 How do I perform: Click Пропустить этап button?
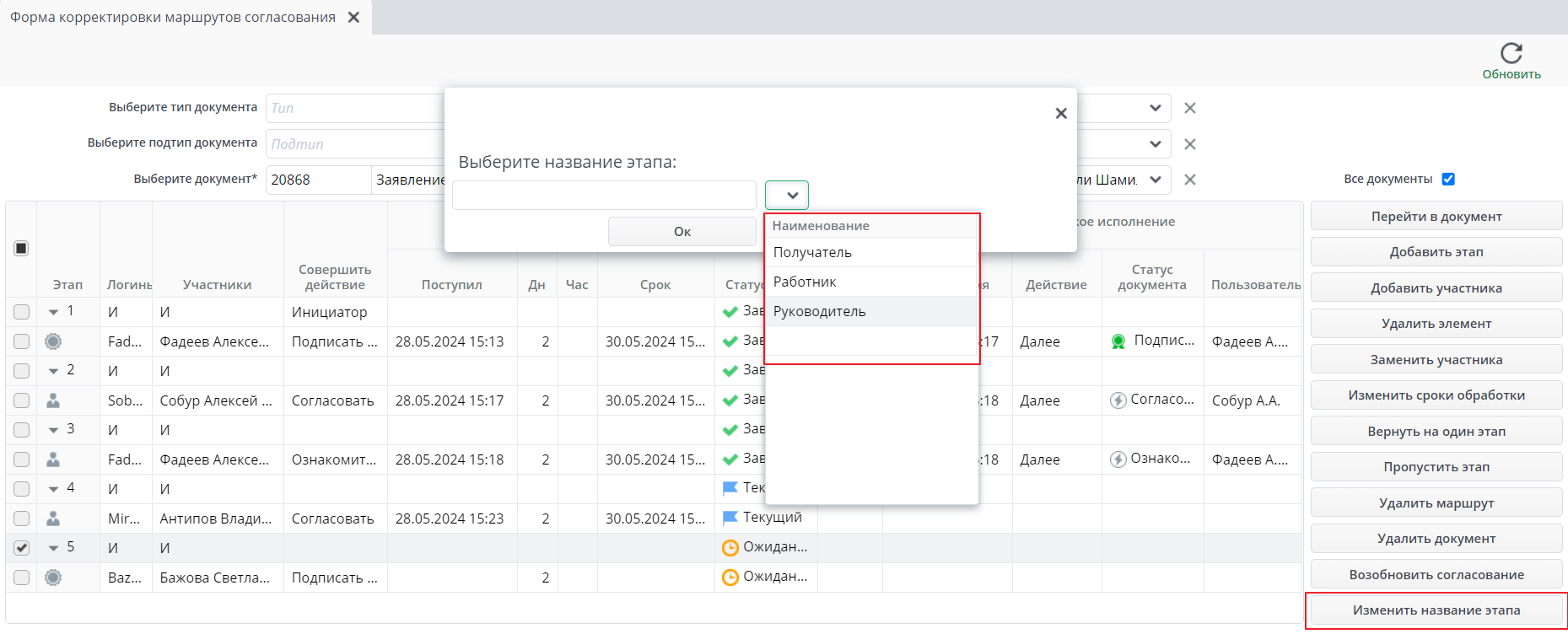pos(1436,467)
